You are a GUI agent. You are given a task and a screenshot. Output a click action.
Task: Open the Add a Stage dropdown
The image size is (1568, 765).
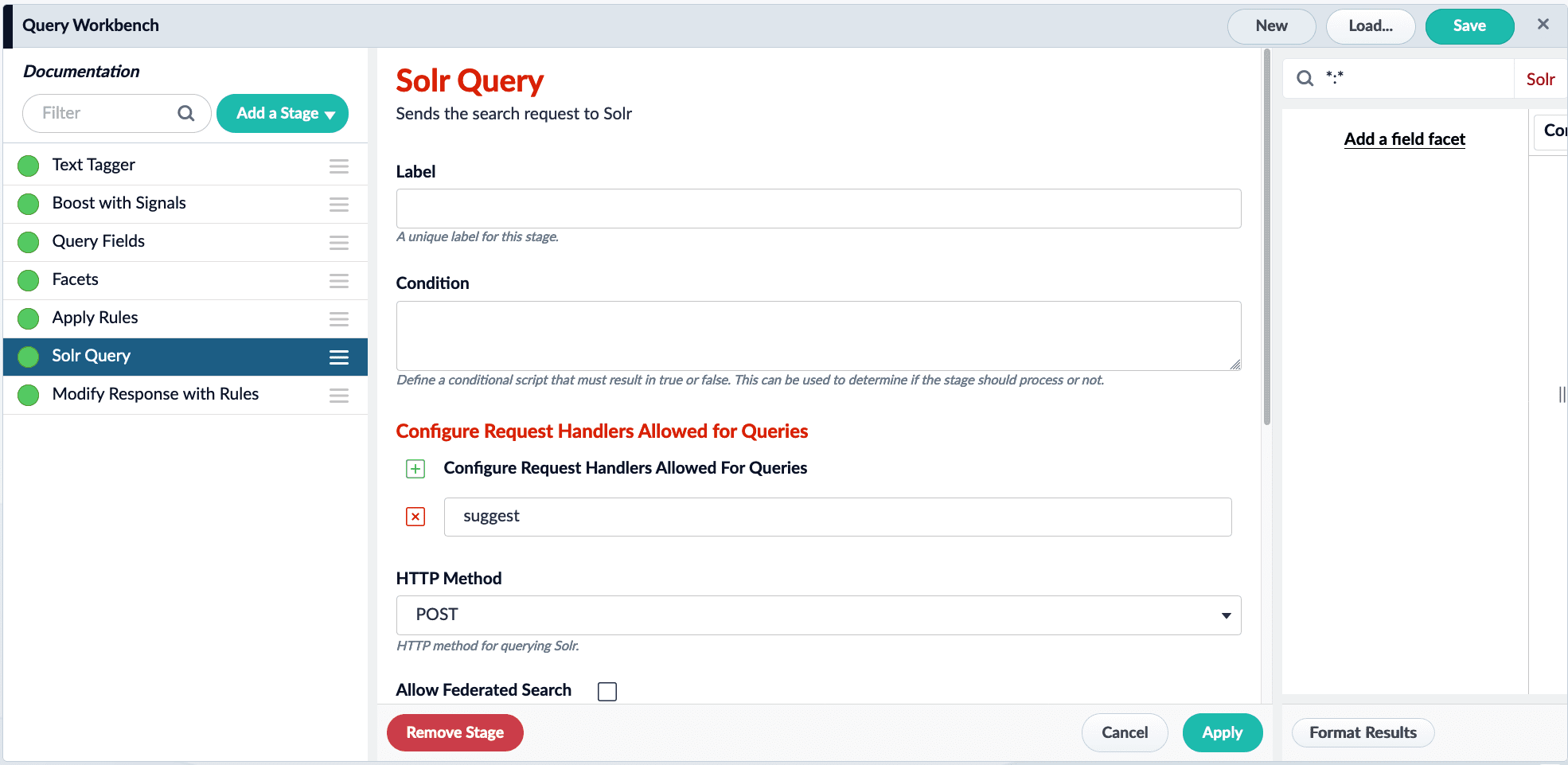coord(283,113)
